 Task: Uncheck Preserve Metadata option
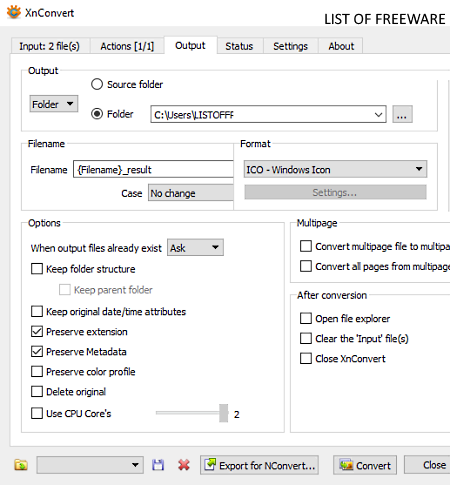(37, 351)
